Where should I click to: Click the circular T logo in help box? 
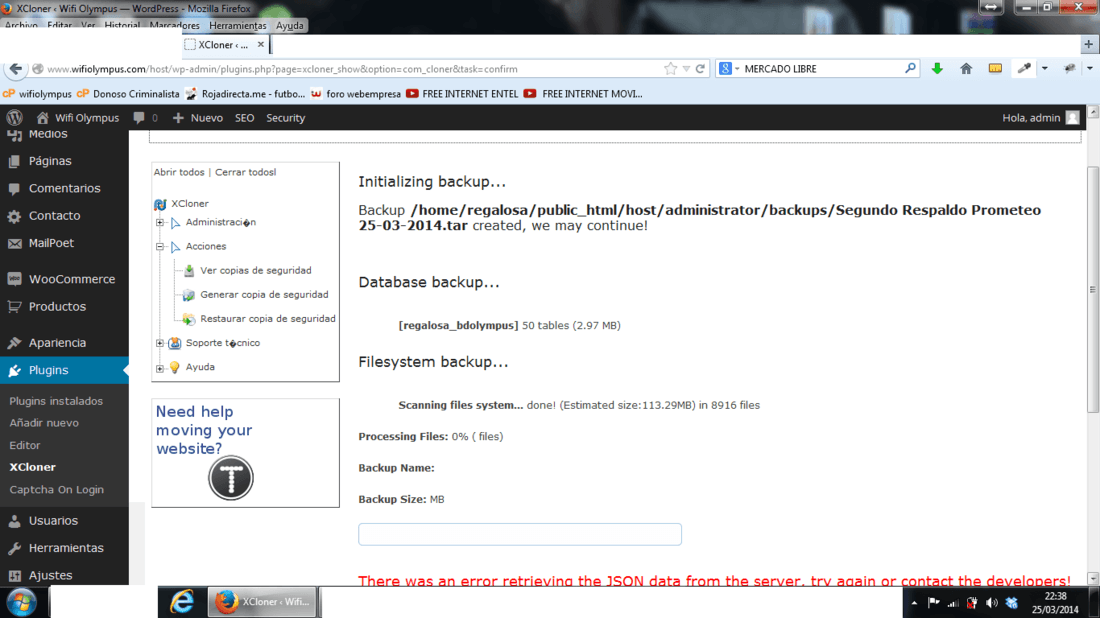(x=231, y=478)
